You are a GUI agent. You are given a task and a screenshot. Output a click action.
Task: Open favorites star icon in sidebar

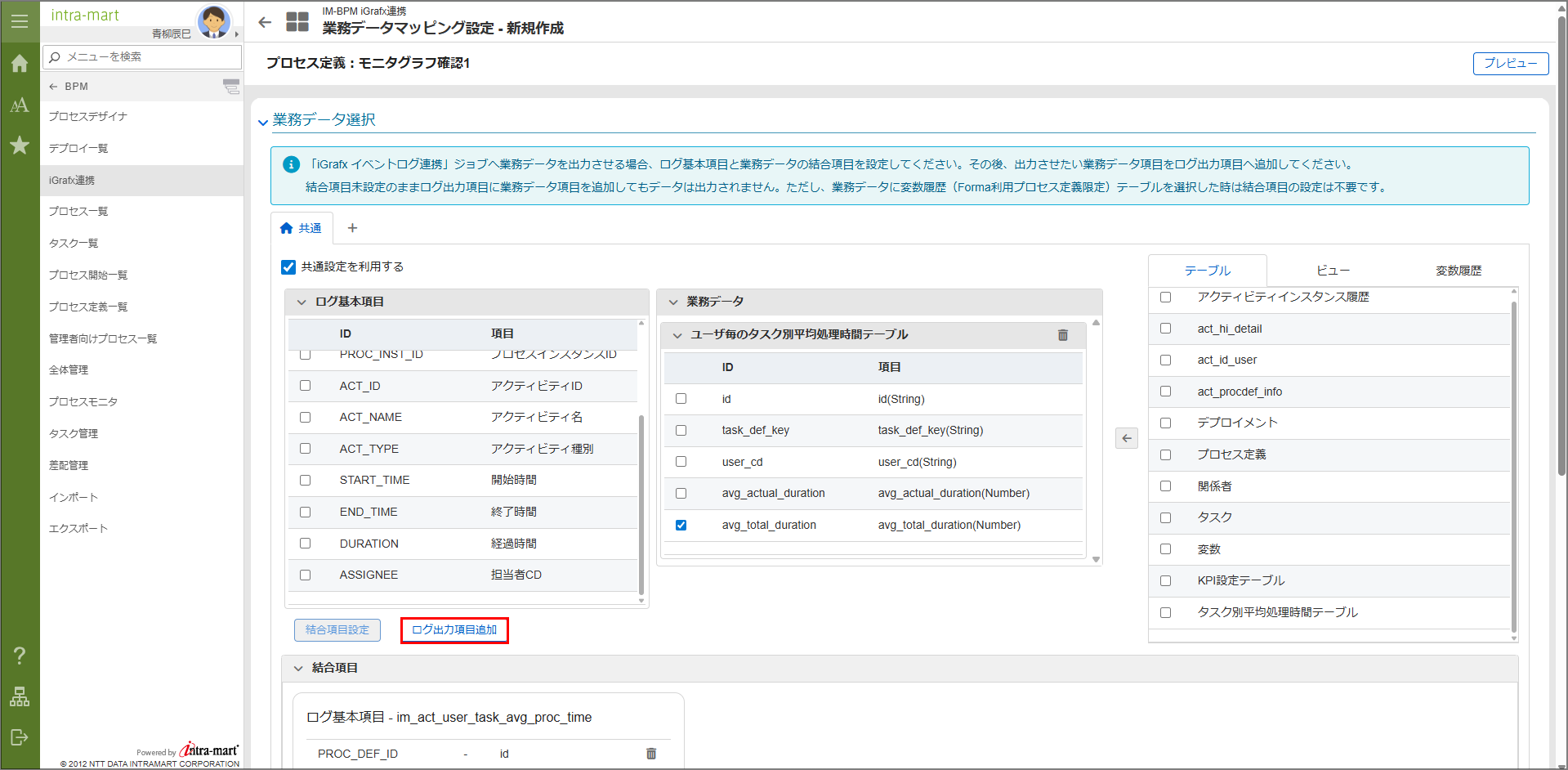coord(20,145)
